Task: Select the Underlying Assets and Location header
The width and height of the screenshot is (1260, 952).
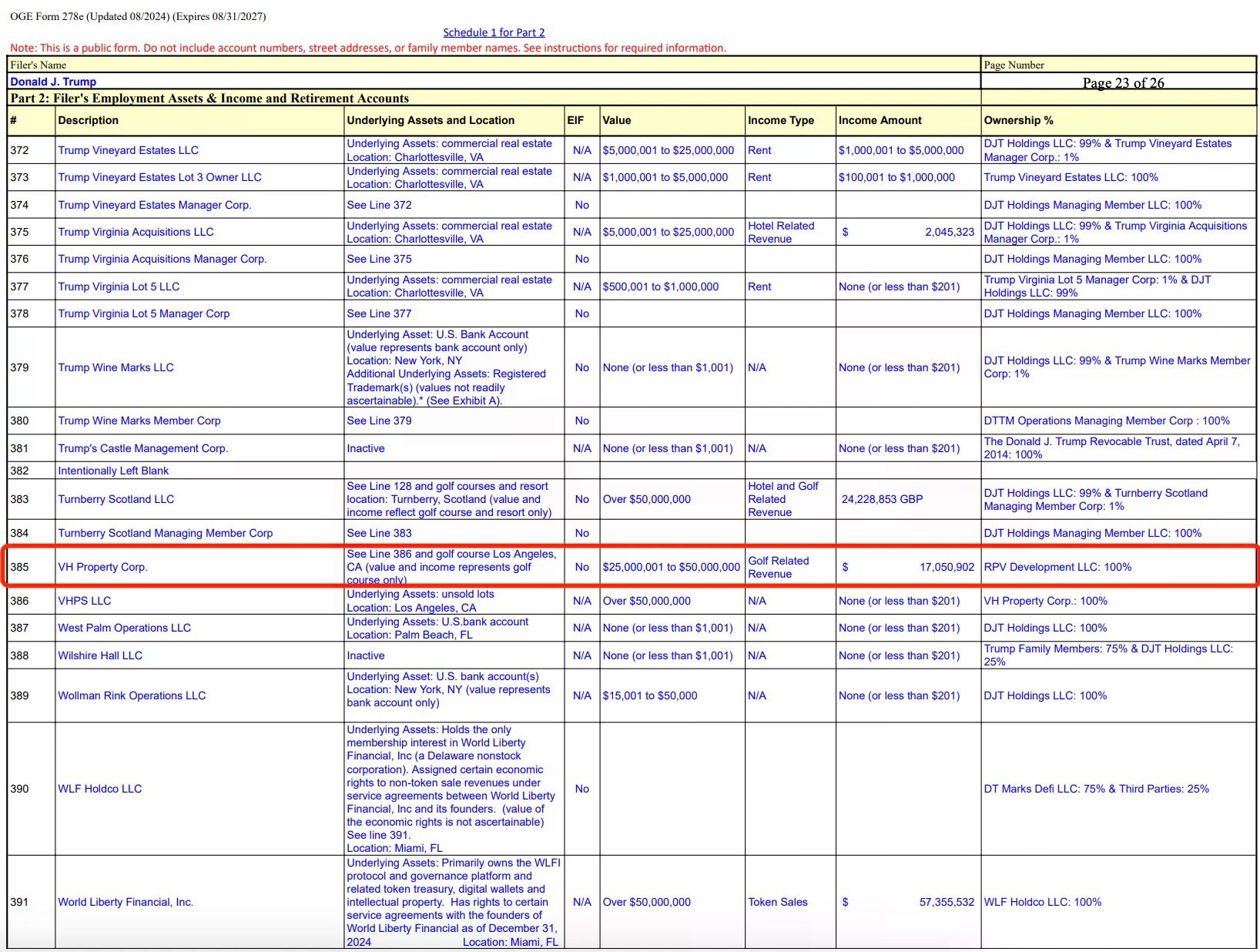Action: pyautogui.click(x=431, y=120)
